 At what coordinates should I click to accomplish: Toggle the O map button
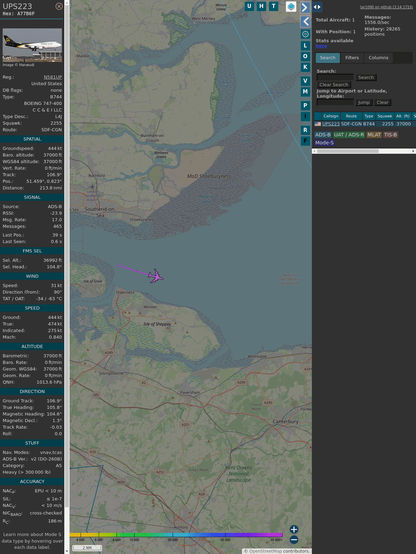(x=305, y=56)
